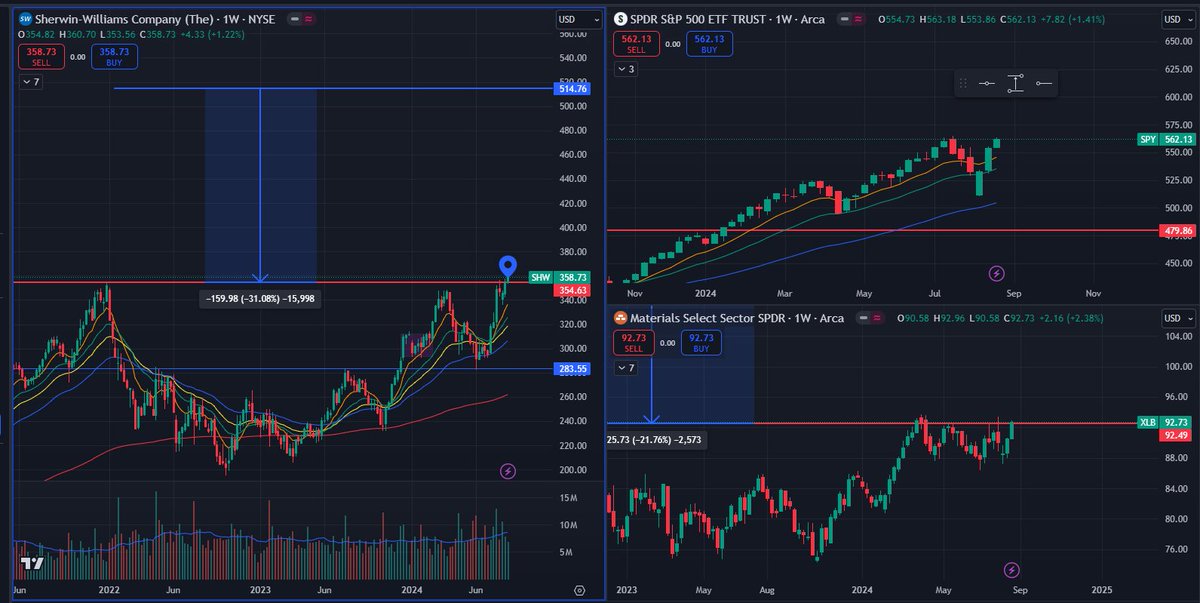
Task: Click the 479.86 red price label on the SPY axis
Action: point(1176,230)
